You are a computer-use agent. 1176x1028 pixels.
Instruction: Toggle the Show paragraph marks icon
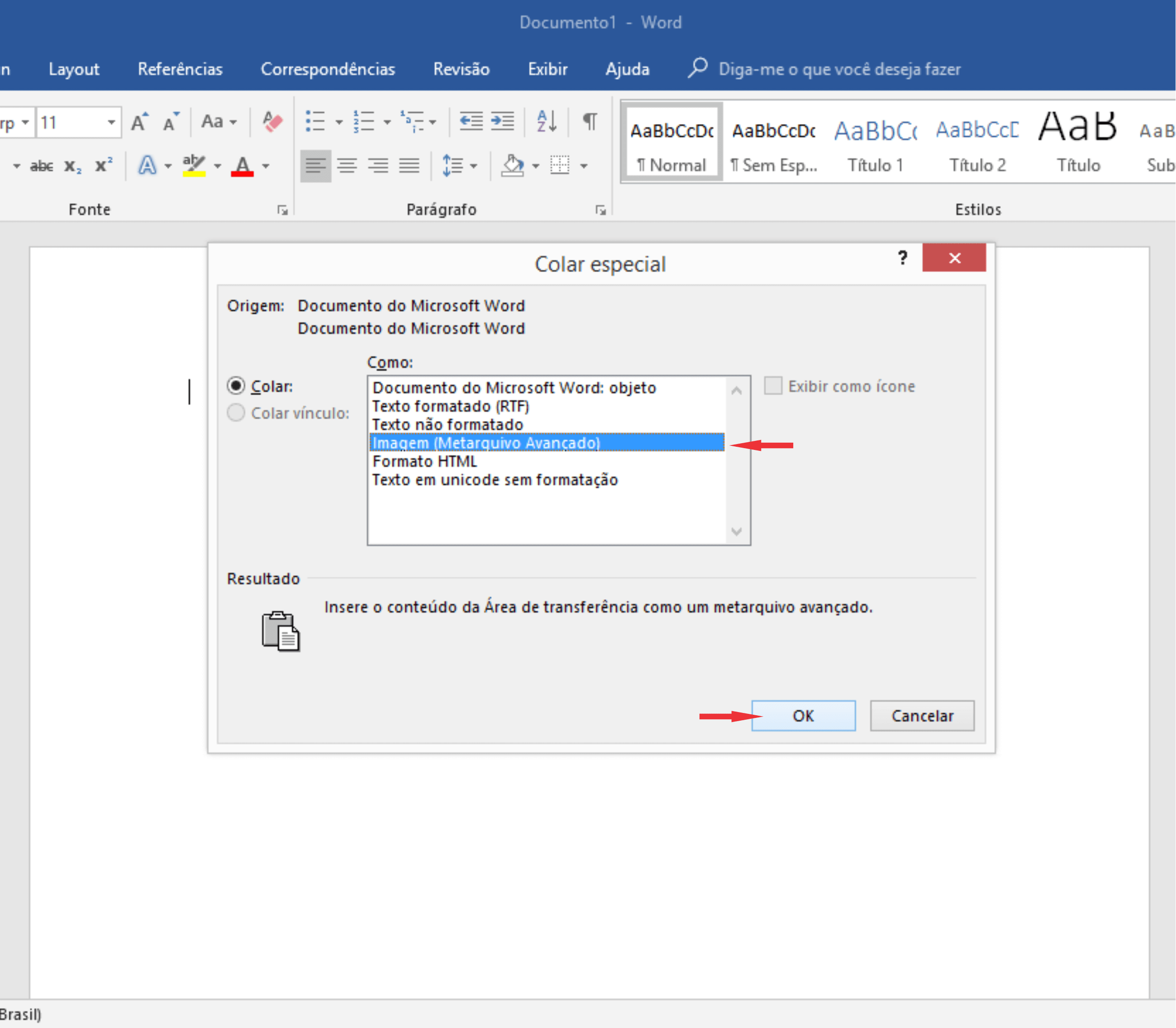pos(590,121)
